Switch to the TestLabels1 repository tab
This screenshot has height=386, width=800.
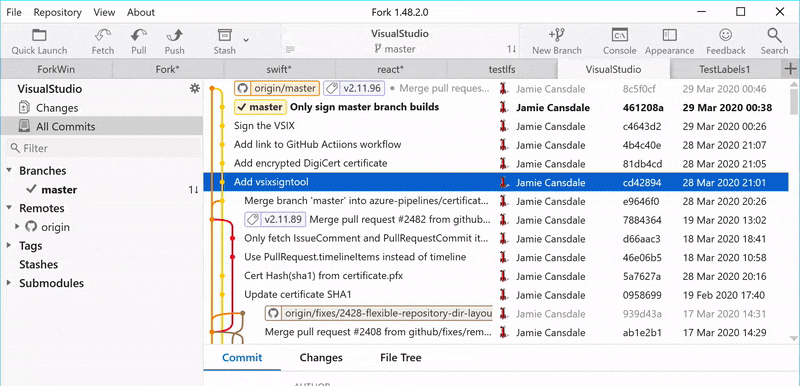725,69
